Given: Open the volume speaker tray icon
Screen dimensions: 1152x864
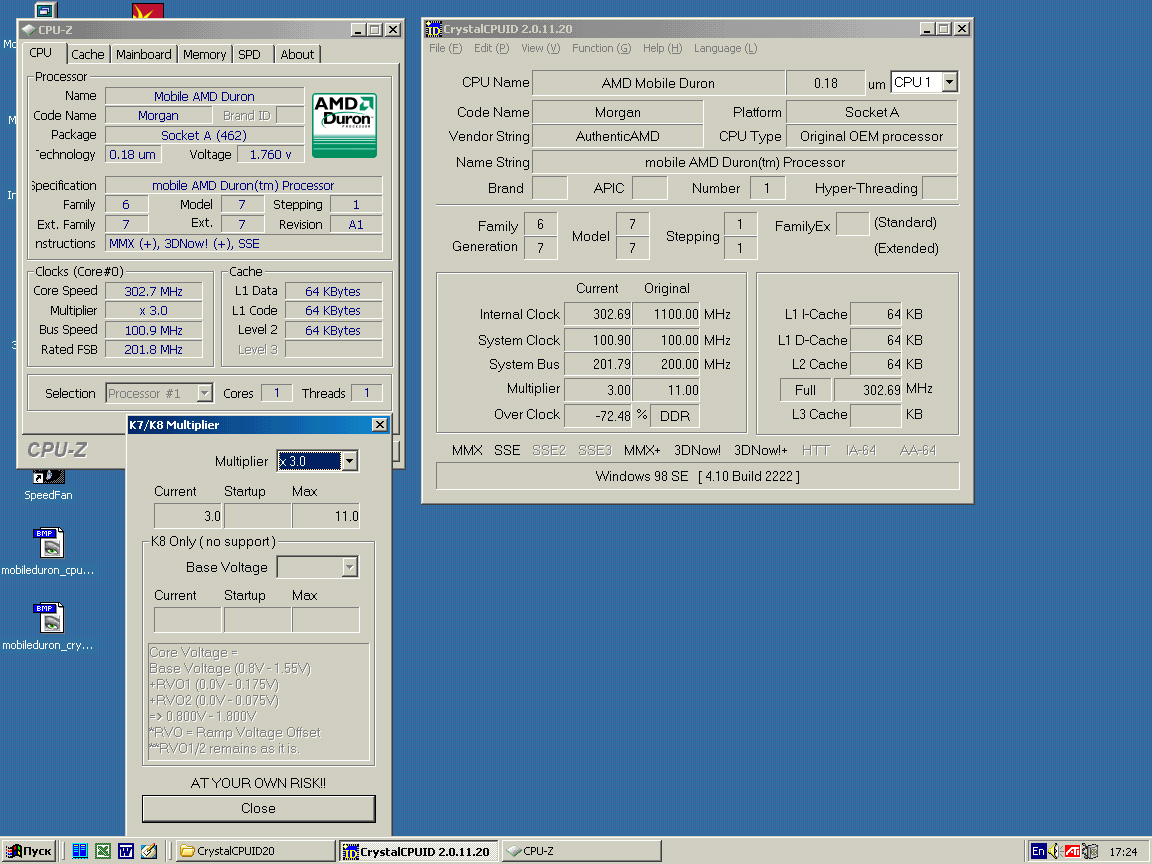Looking at the screenshot, I should [1054, 852].
